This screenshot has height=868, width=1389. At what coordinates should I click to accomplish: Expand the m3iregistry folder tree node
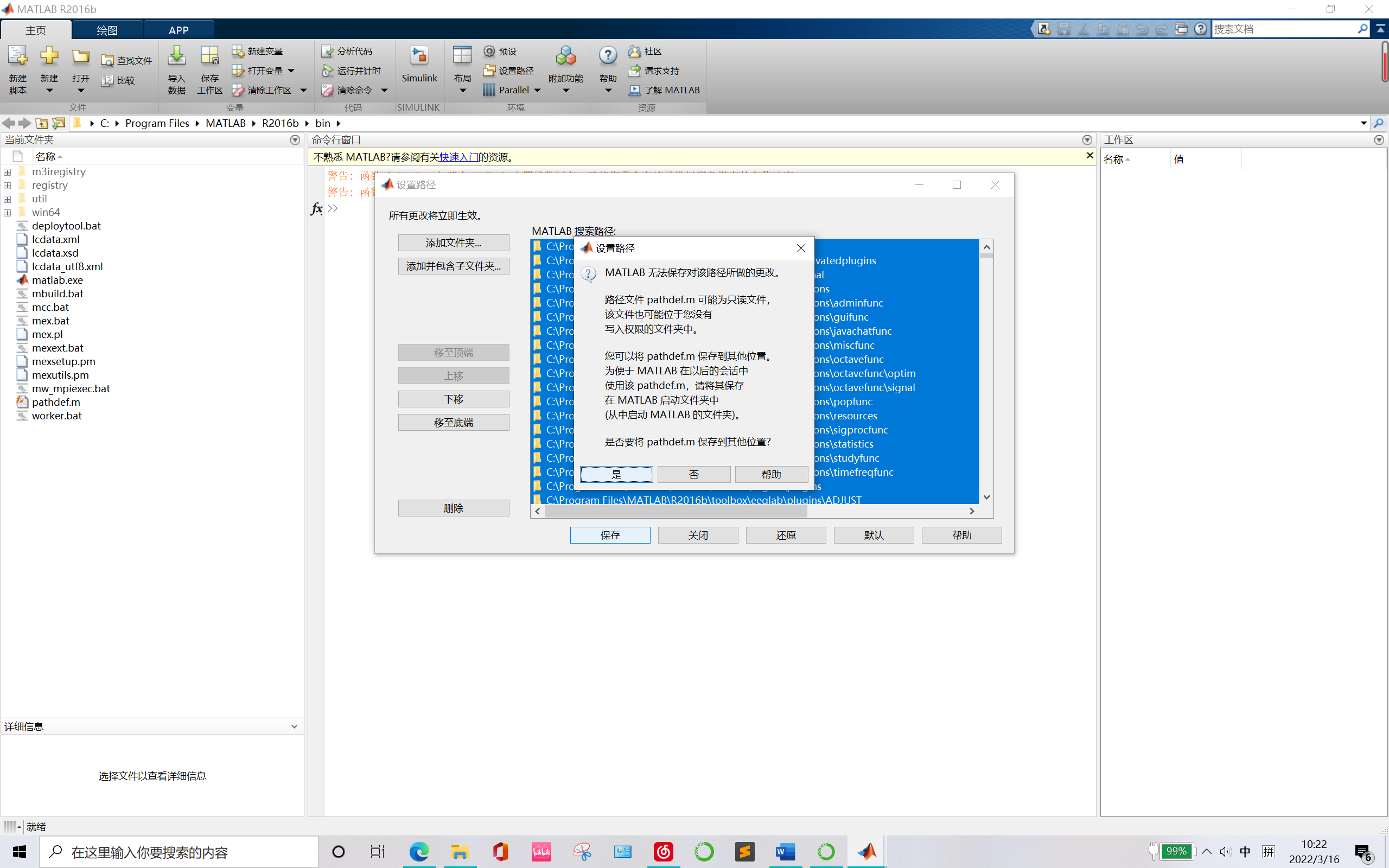(x=8, y=171)
